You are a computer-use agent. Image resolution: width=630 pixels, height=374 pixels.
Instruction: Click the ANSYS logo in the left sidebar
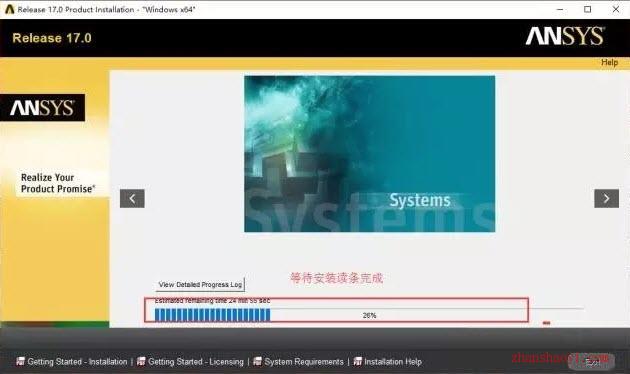click(42, 108)
